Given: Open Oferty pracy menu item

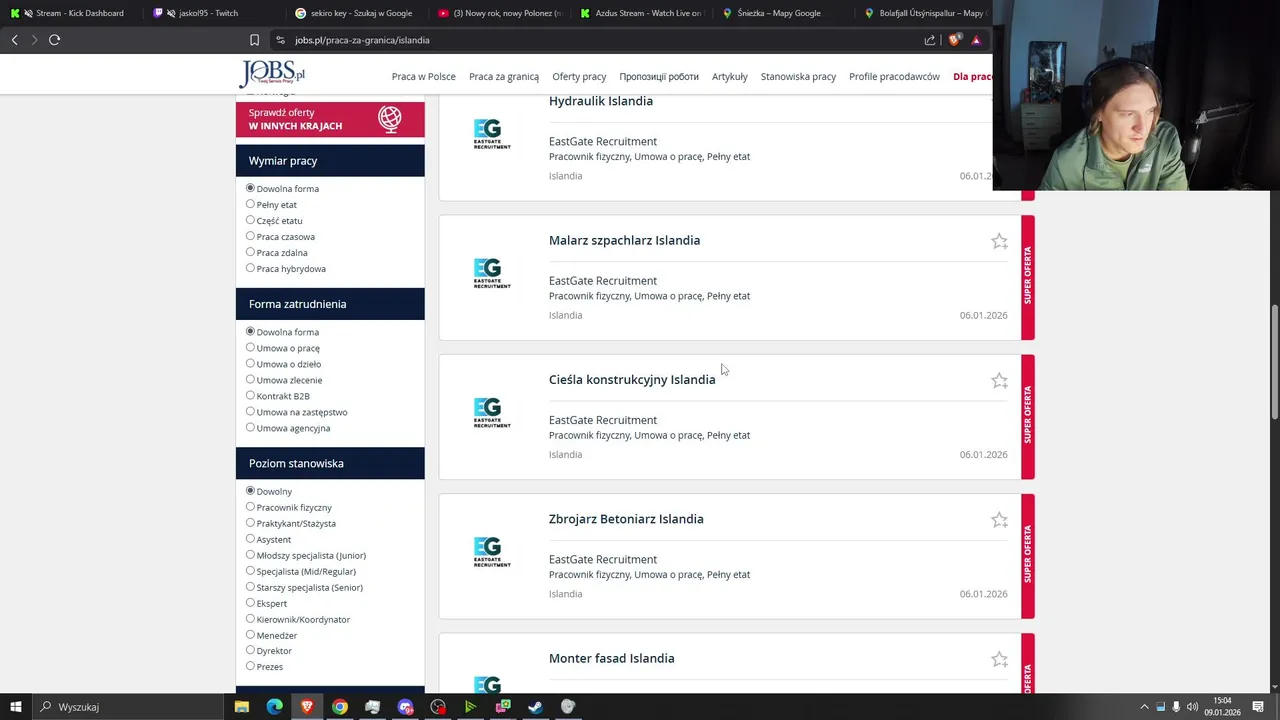Looking at the screenshot, I should [x=579, y=77].
